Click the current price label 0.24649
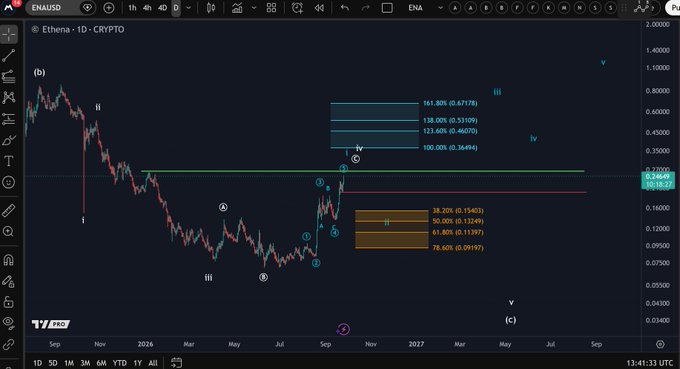Image resolution: width=680 pixels, height=369 pixels. click(x=657, y=176)
